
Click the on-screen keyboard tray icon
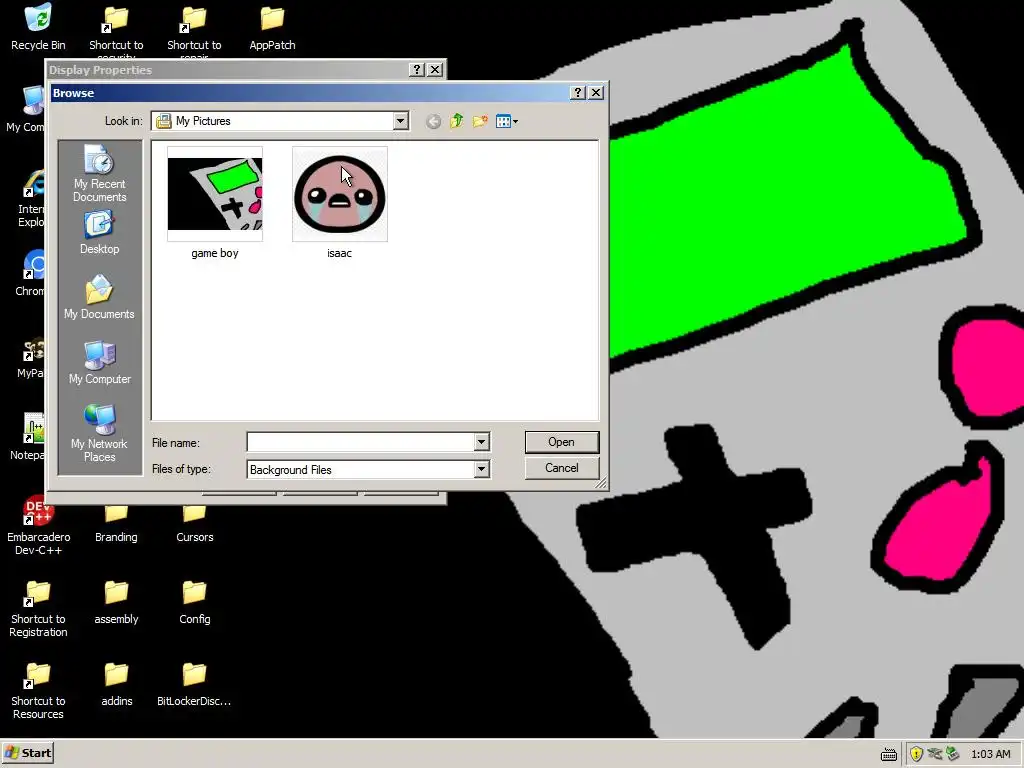point(889,754)
